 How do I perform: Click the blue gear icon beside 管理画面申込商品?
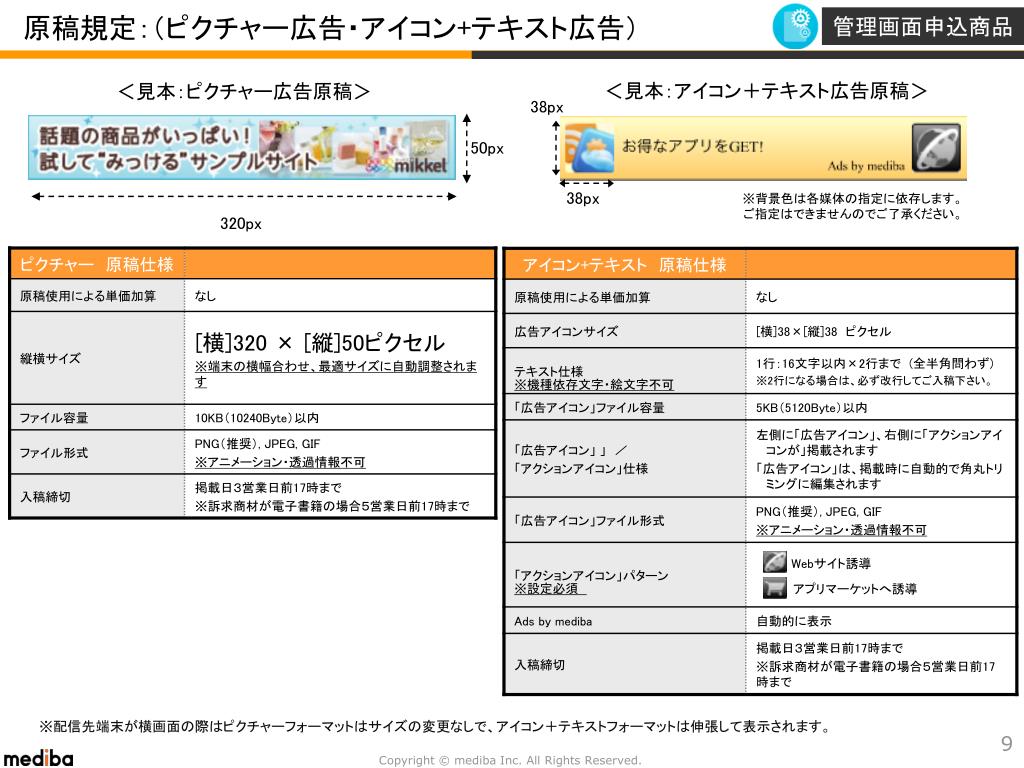[x=795, y=26]
